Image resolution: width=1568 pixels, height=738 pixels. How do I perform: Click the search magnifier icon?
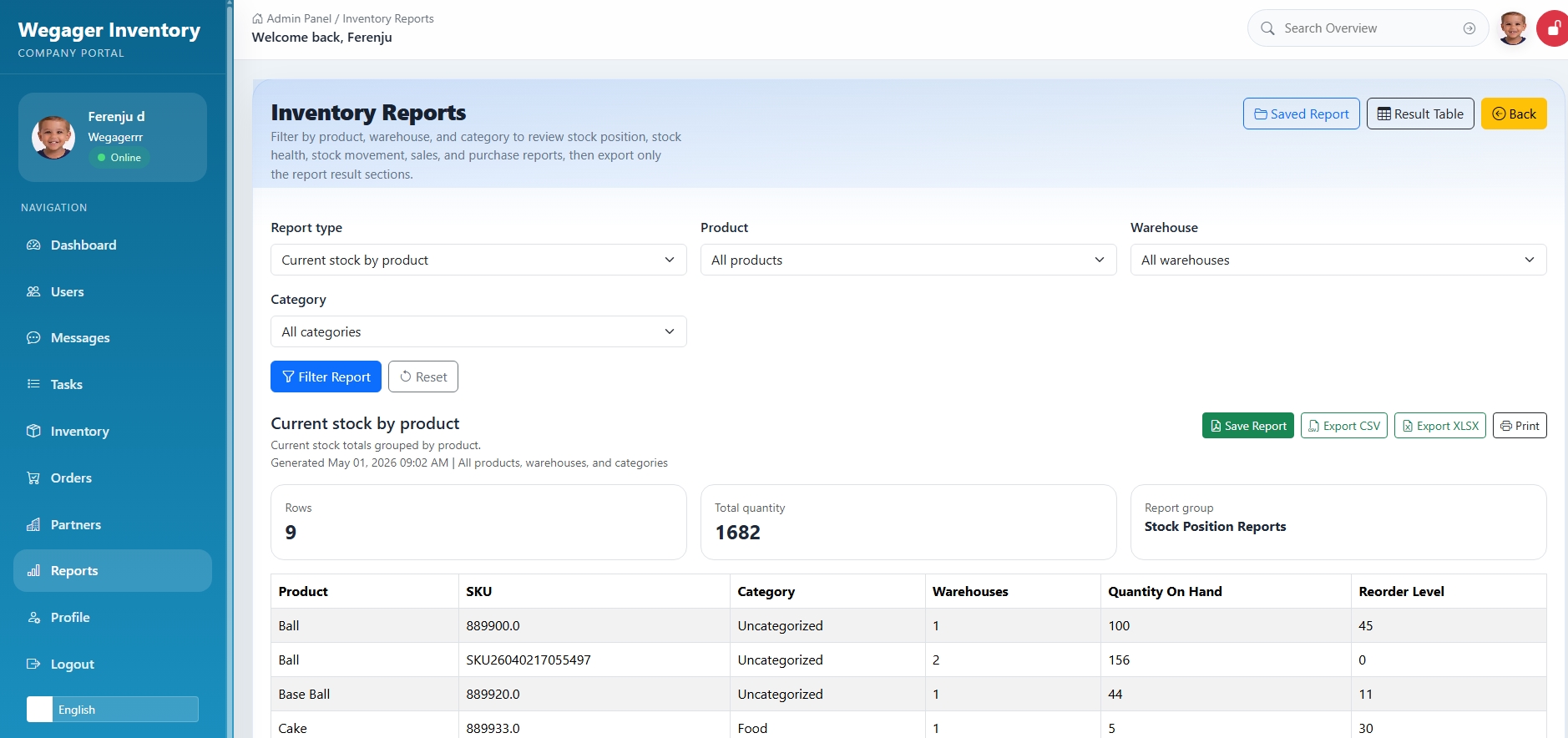click(x=1267, y=28)
